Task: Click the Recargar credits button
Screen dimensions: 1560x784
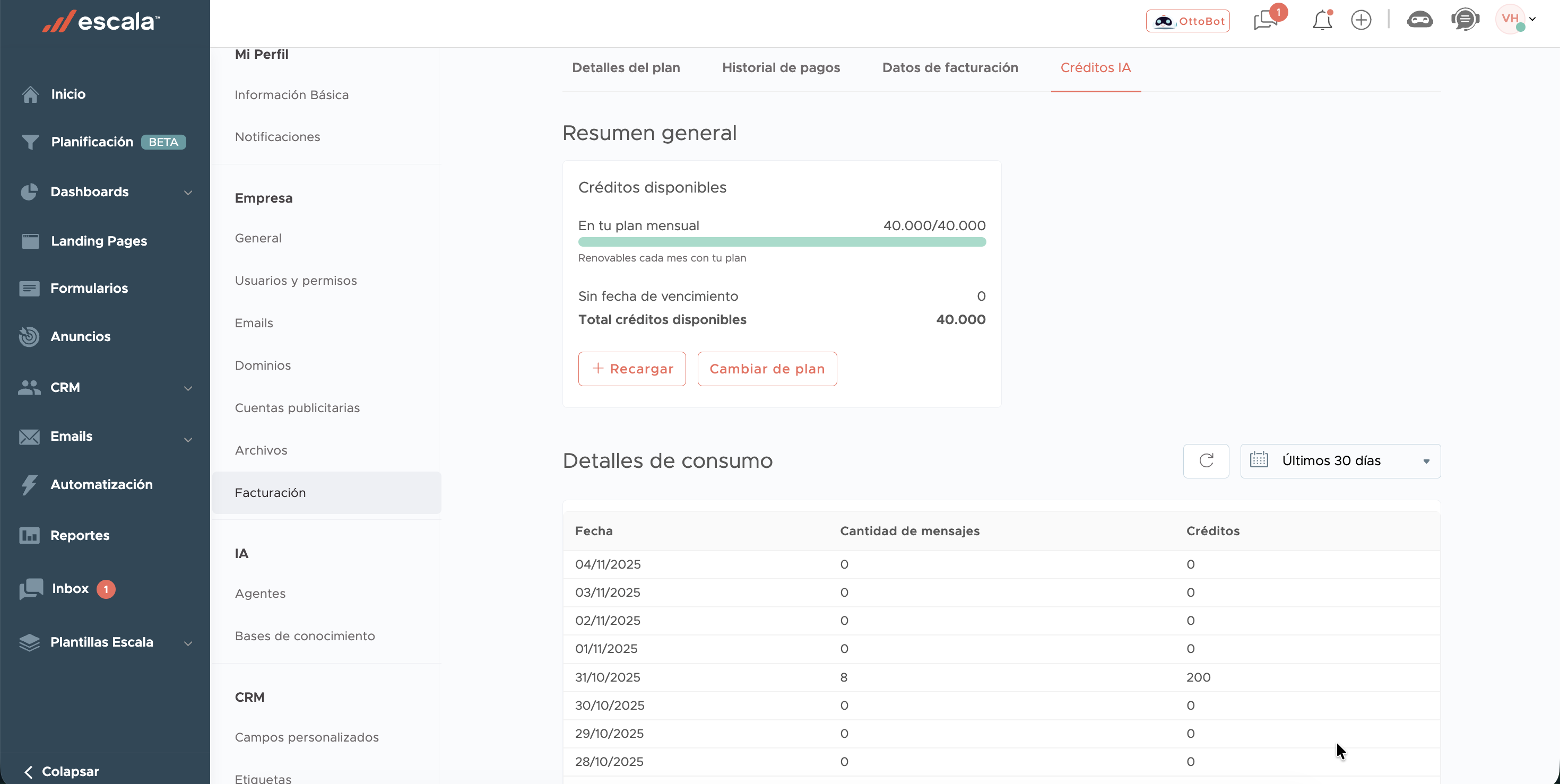Action: tap(631, 369)
